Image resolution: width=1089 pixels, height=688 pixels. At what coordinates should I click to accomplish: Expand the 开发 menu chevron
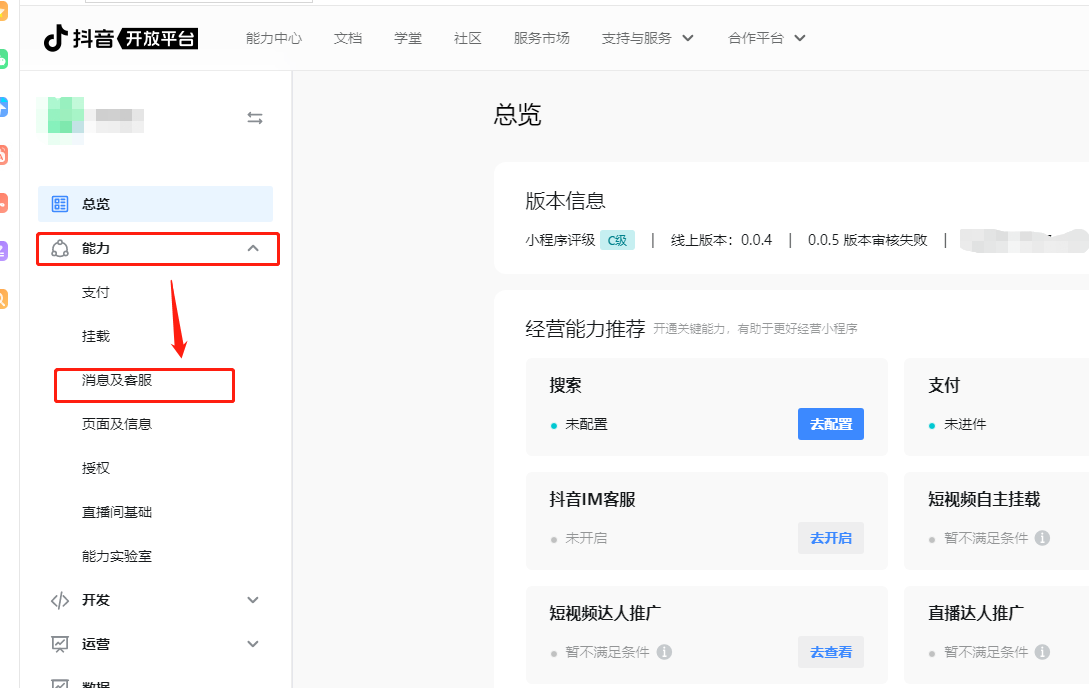pos(253,601)
